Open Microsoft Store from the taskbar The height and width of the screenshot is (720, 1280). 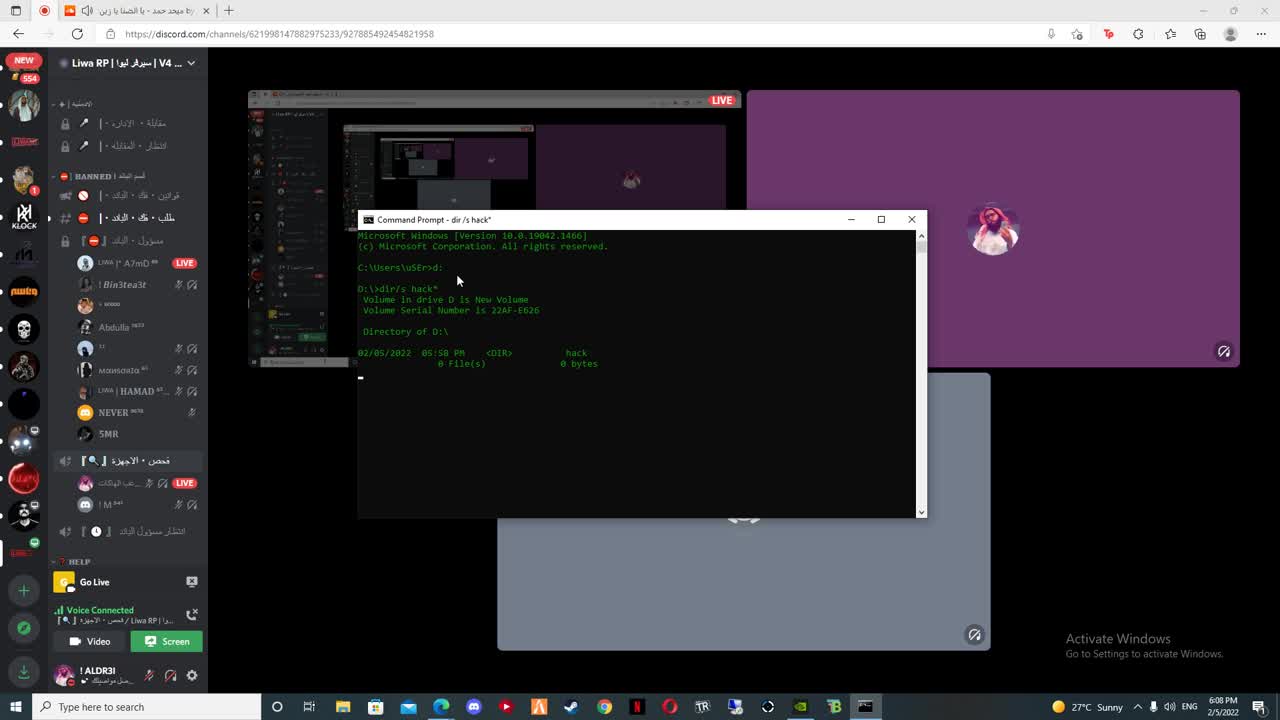(375, 707)
